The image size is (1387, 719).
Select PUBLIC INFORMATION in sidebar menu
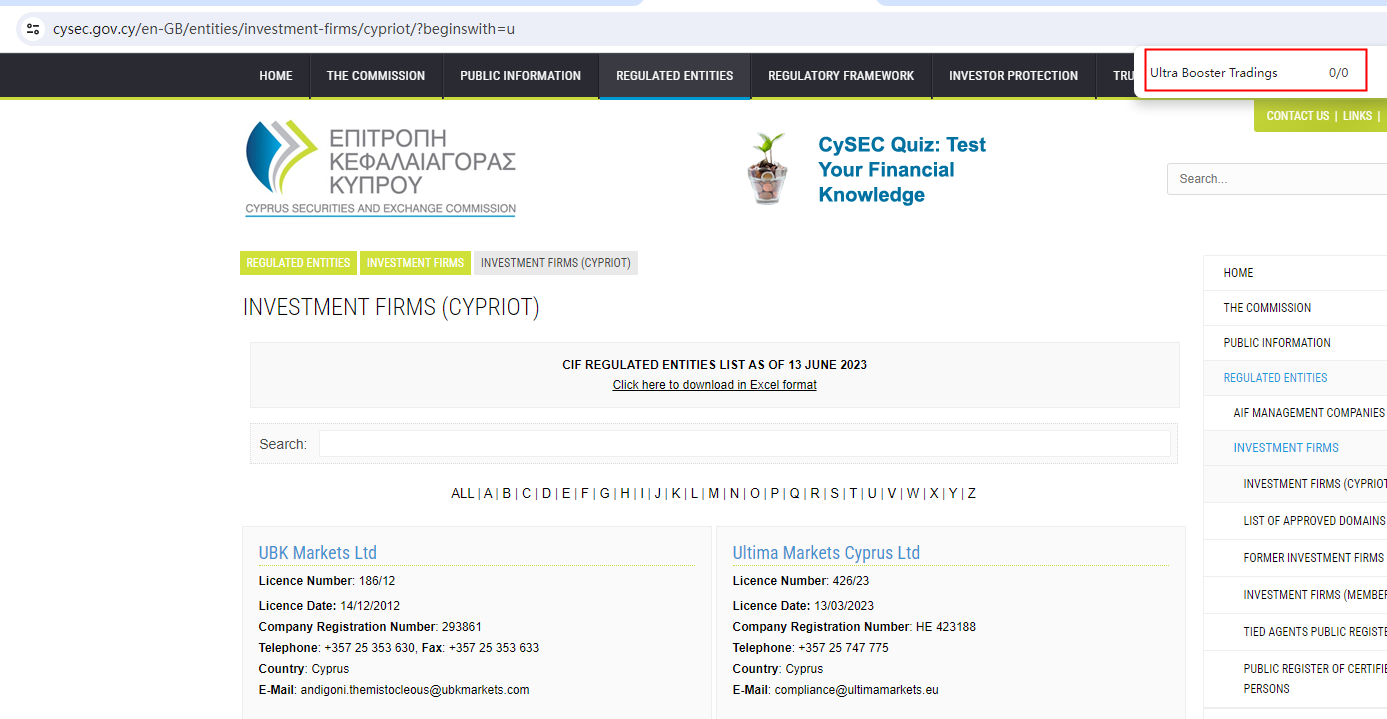point(1277,343)
